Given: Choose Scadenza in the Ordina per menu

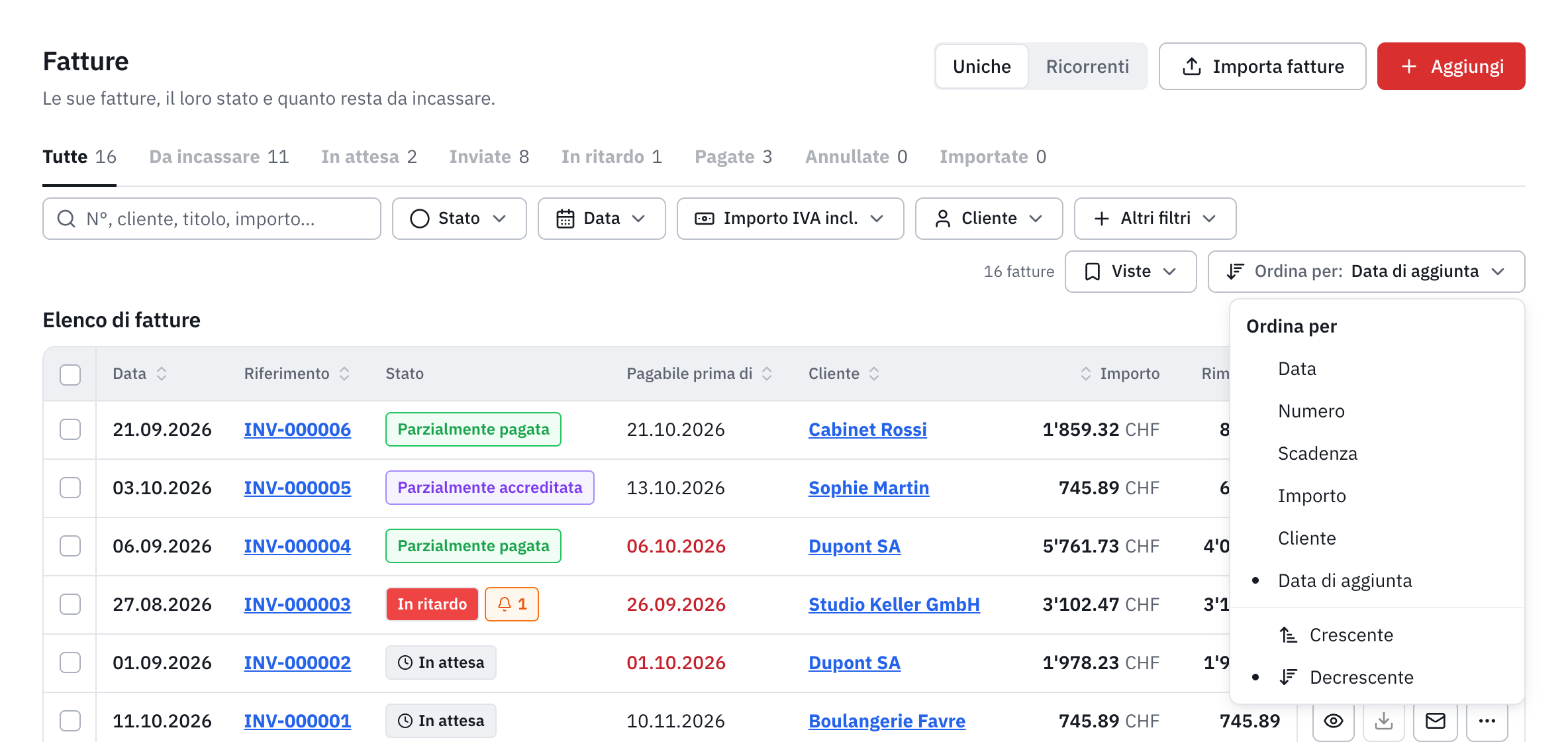Looking at the screenshot, I should (1377, 454).
